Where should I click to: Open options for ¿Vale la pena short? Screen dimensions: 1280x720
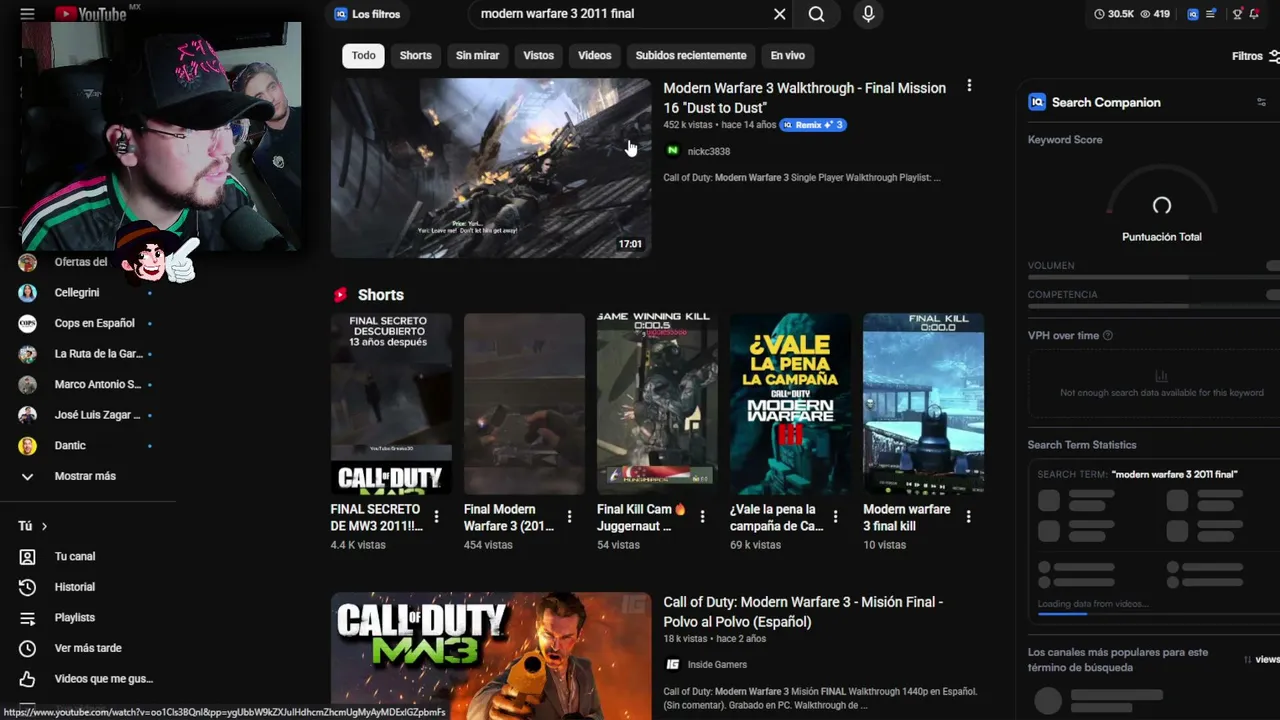coord(835,516)
